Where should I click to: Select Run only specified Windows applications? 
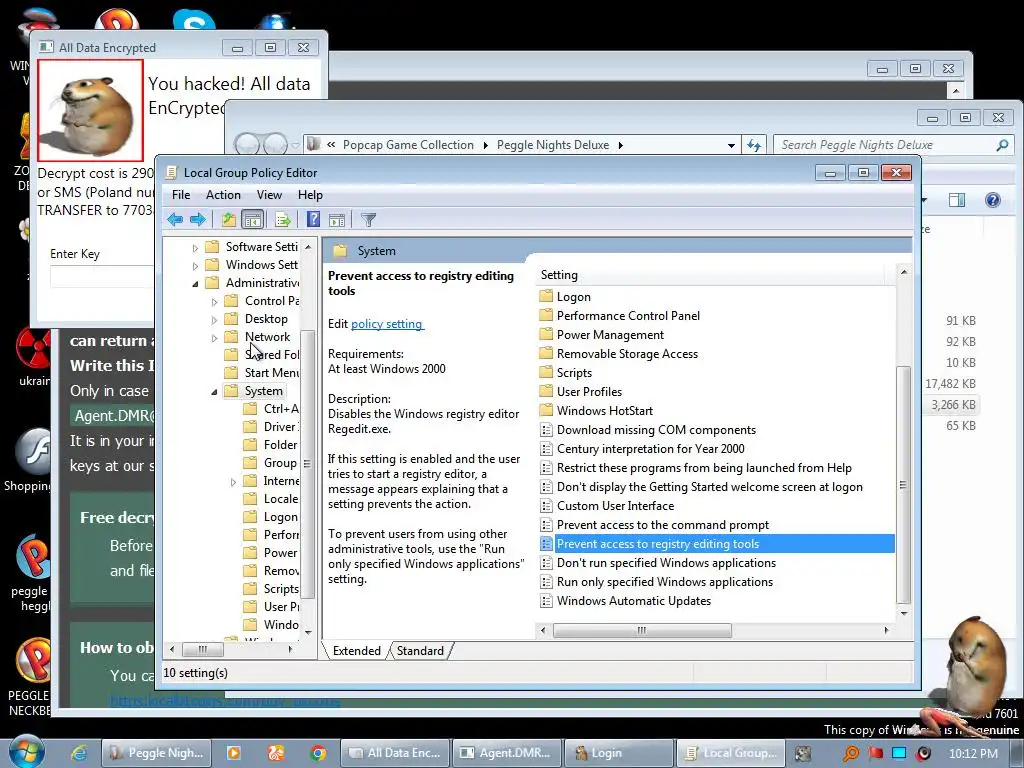coord(657,582)
